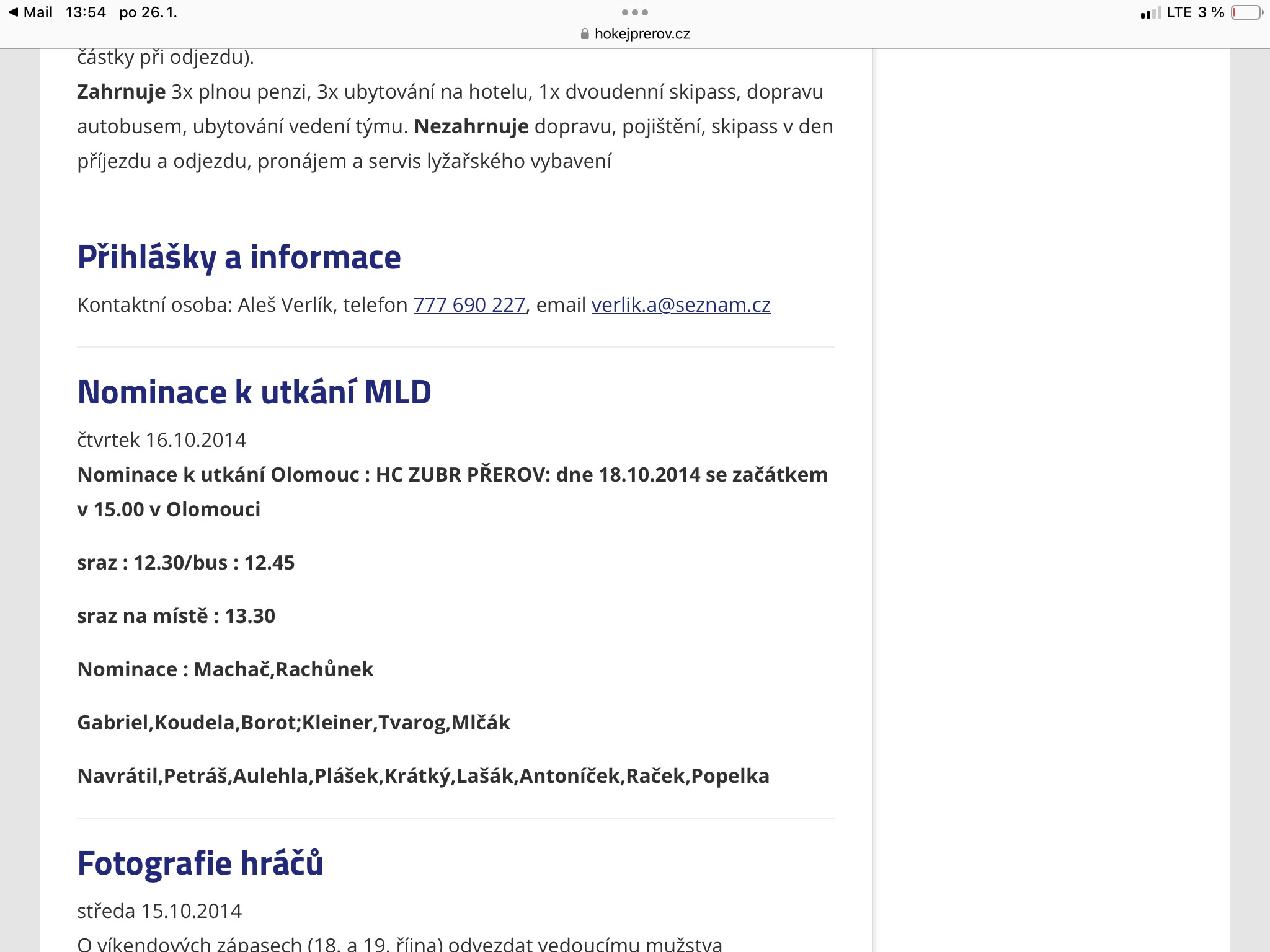This screenshot has width=1270, height=952.
Task: Call phone number 777 690 227
Action: (x=469, y=305)
